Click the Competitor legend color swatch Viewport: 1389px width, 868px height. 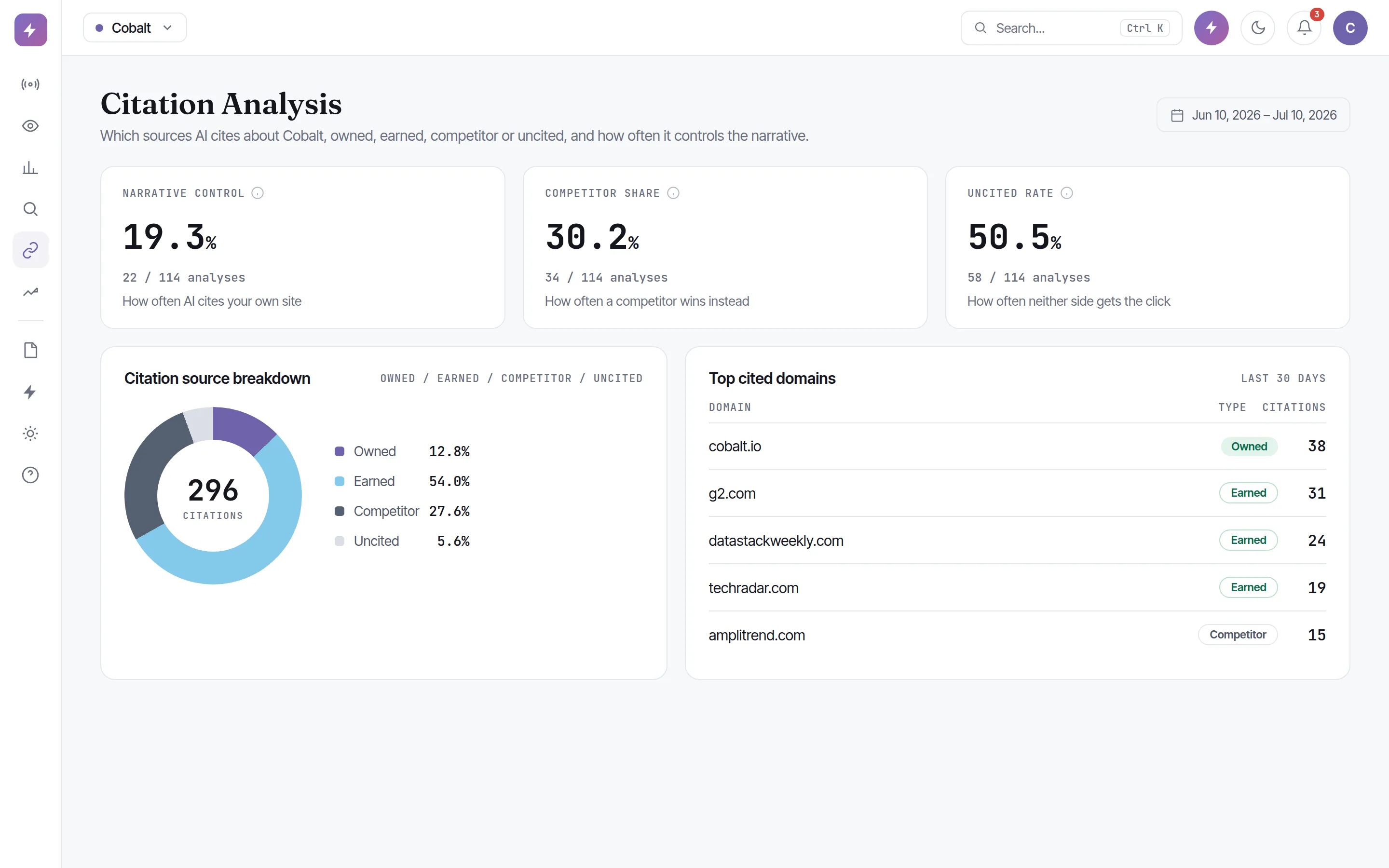tap(340, 511)
